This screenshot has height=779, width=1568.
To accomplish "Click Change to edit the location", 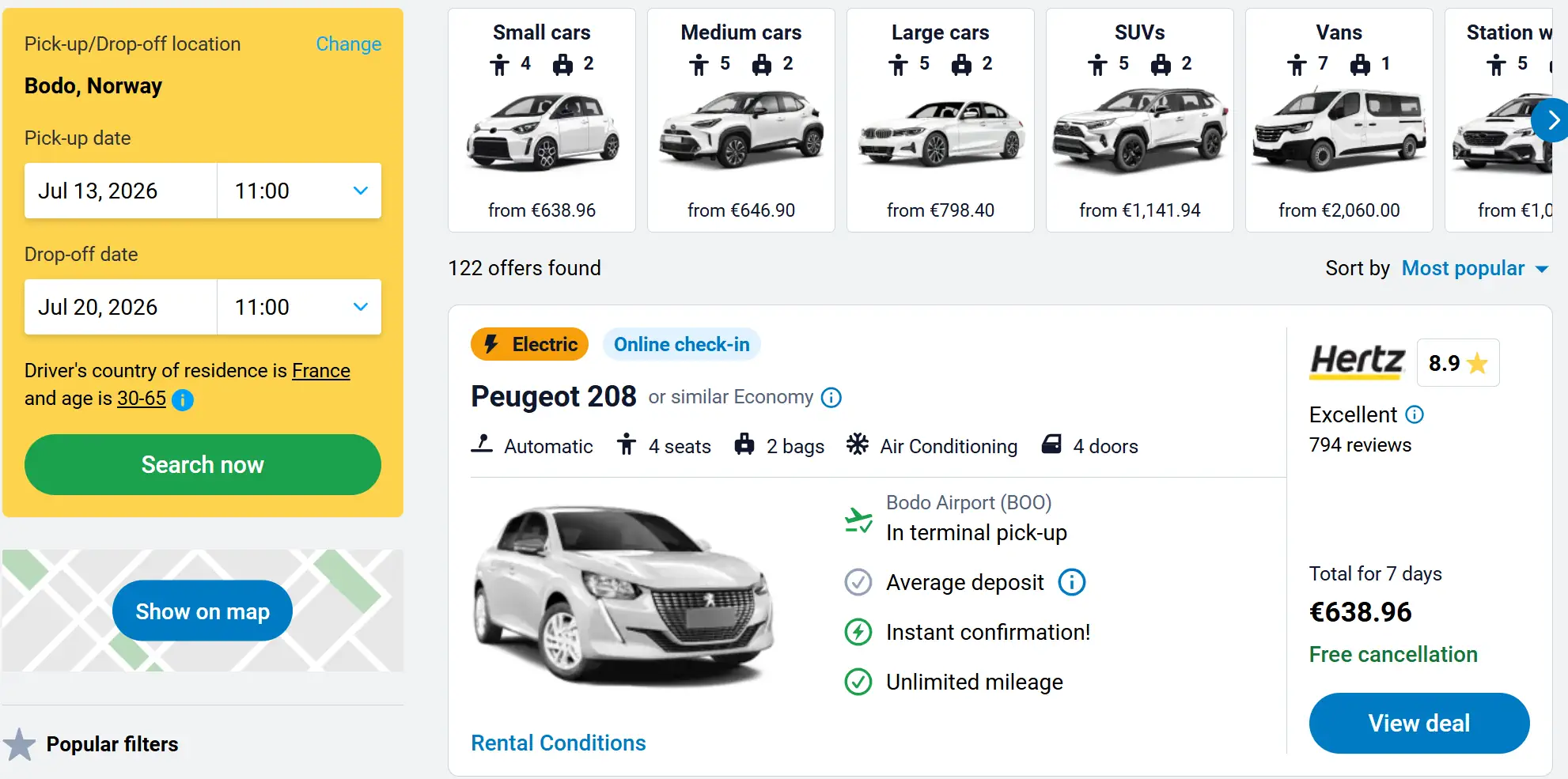I will coord(348,44).
